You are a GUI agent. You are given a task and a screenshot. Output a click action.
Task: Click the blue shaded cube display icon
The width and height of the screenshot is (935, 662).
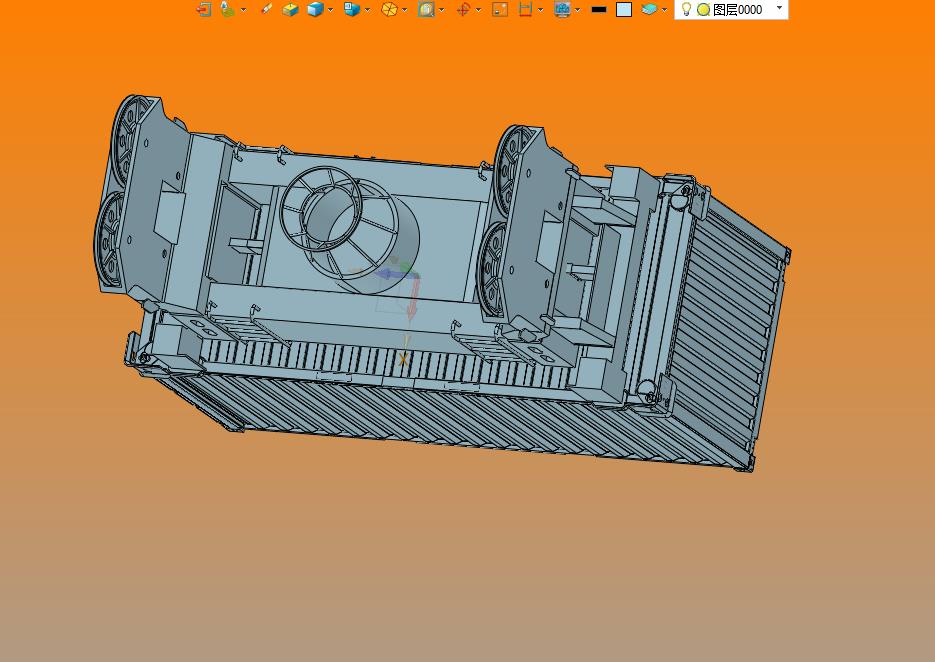pyautogui.click(x=315, y=10)
